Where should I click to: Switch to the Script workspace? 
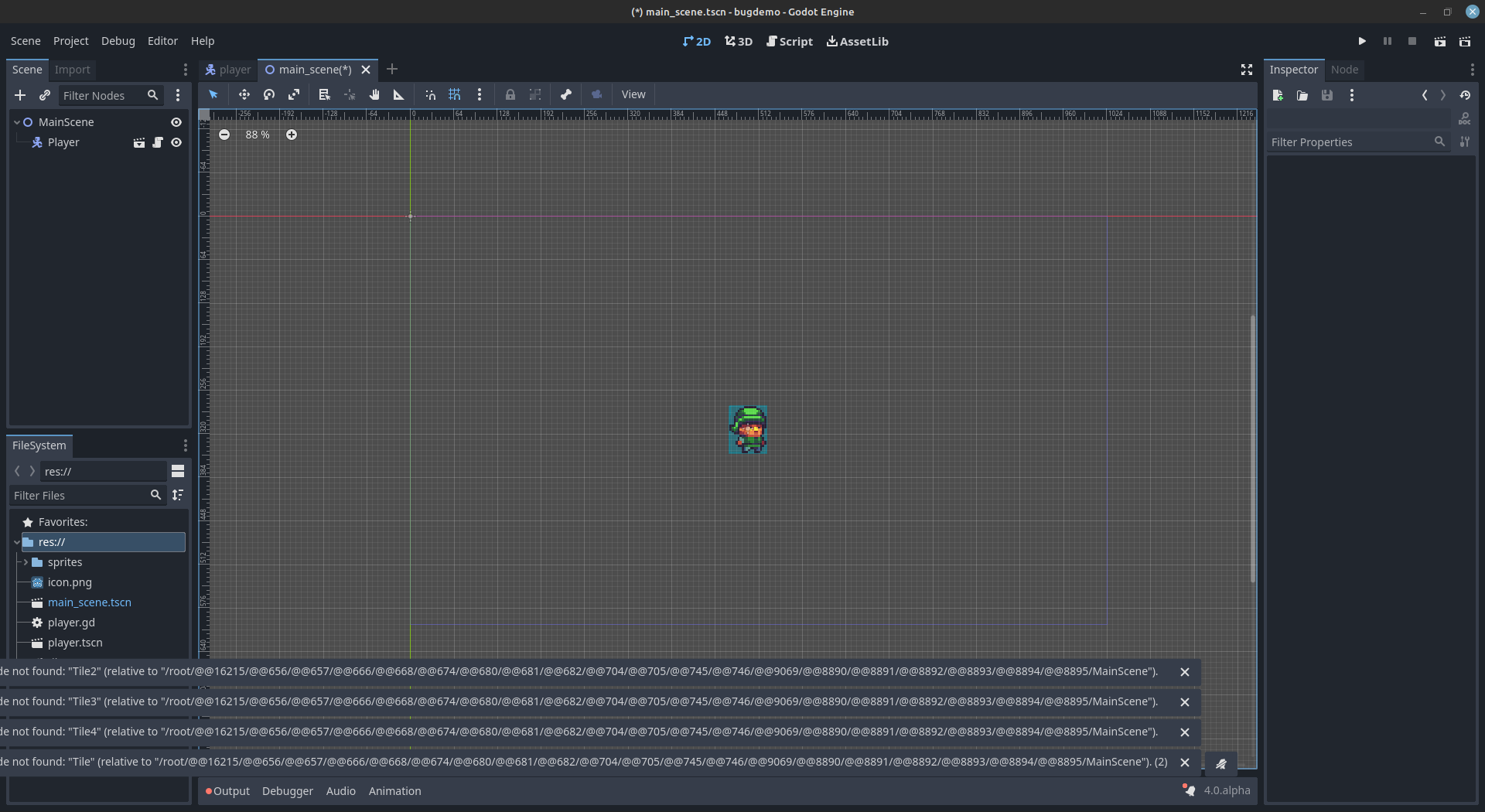click(790, 41)
